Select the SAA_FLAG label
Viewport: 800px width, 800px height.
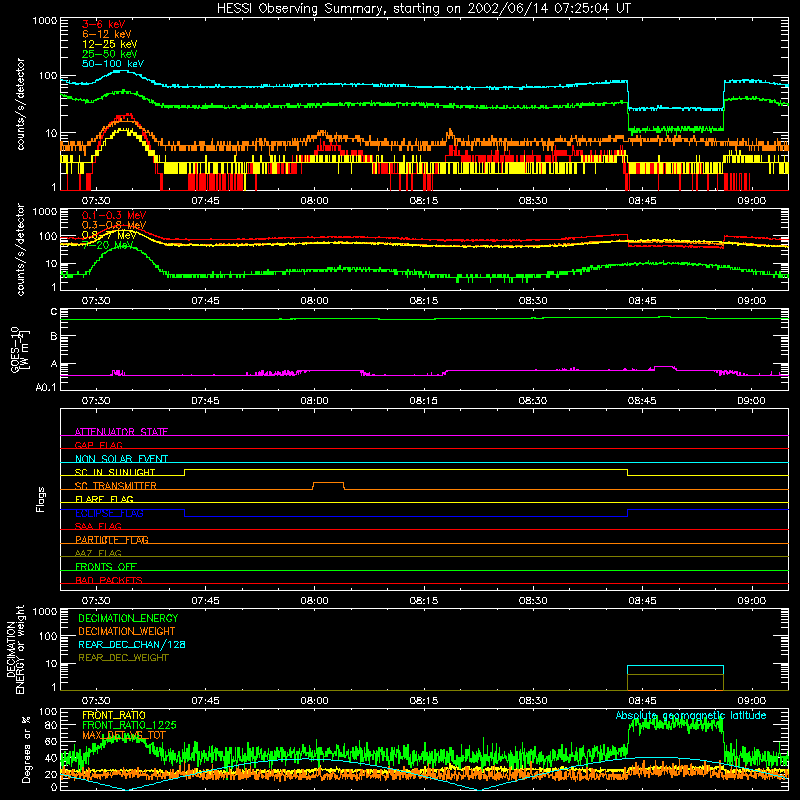pyautogui.click(x=98, y=526)
